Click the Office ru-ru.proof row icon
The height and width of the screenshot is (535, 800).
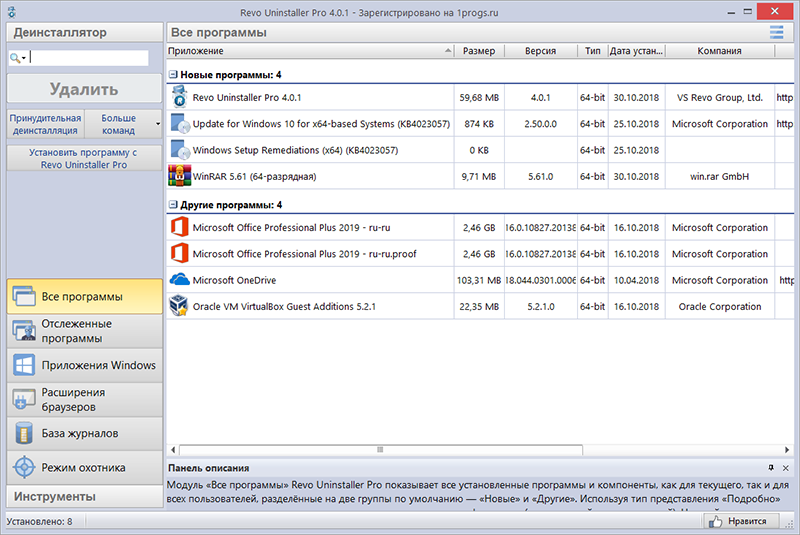click(180, 253)
